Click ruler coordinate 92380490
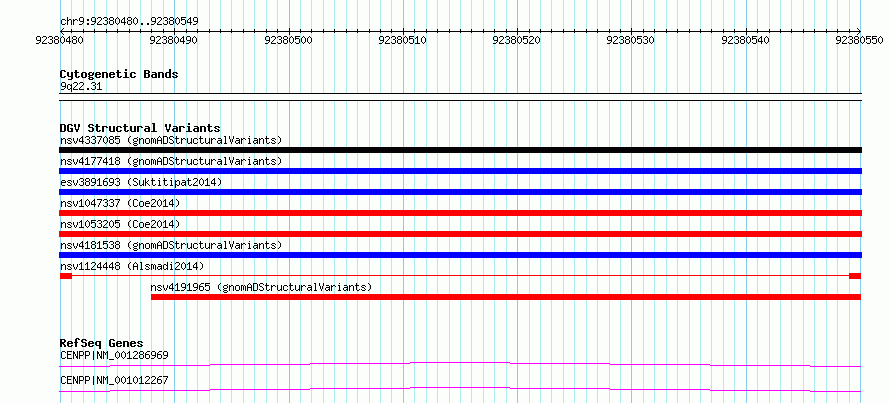The width and height of the screenshot is (890, 403). pyautogui.click(x=174, y=41)
